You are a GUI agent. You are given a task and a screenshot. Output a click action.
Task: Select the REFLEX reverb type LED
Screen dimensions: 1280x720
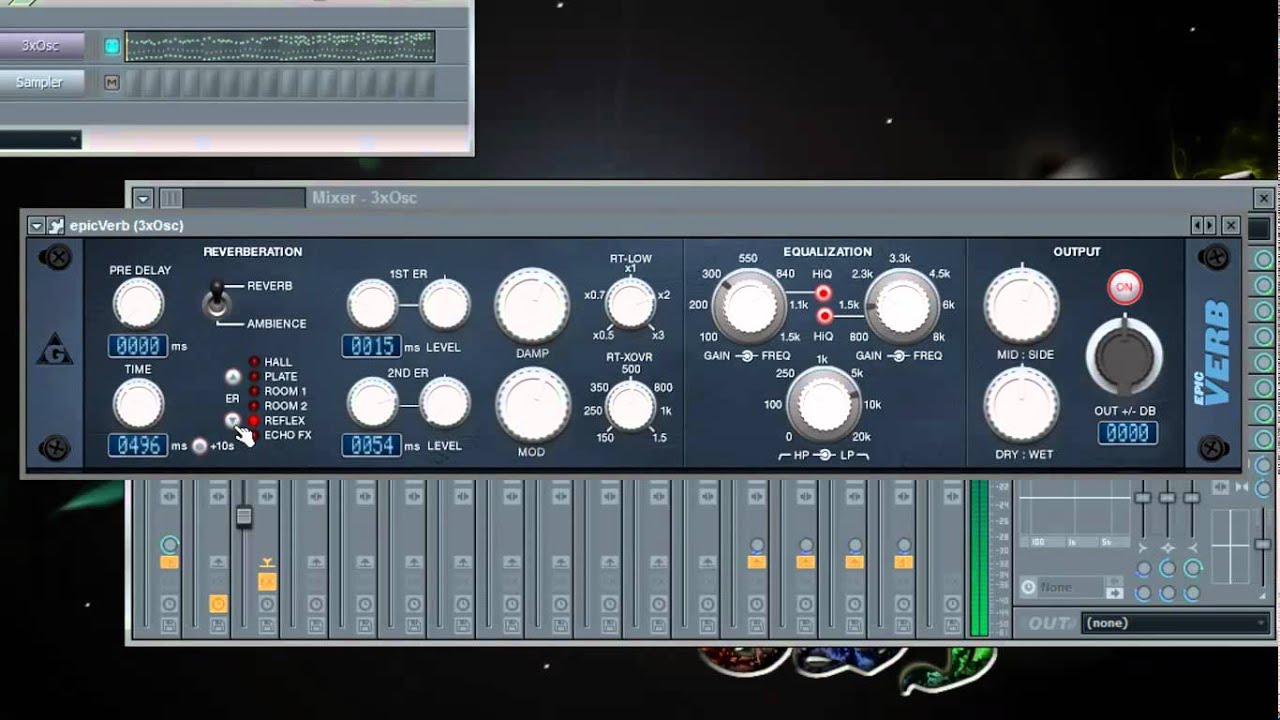254,421
